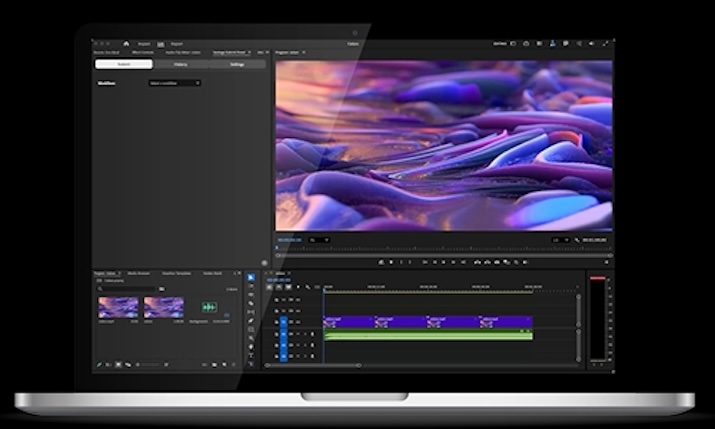
Task: Solo audio track A1
Action: pyautogui.click(x=305, y=334)
